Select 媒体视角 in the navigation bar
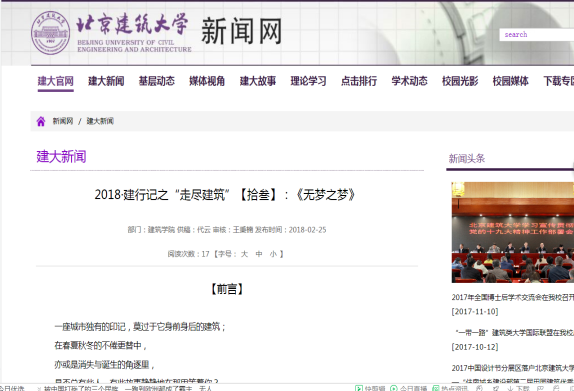The height and width of the screenshot is (391, 574). 207,81
